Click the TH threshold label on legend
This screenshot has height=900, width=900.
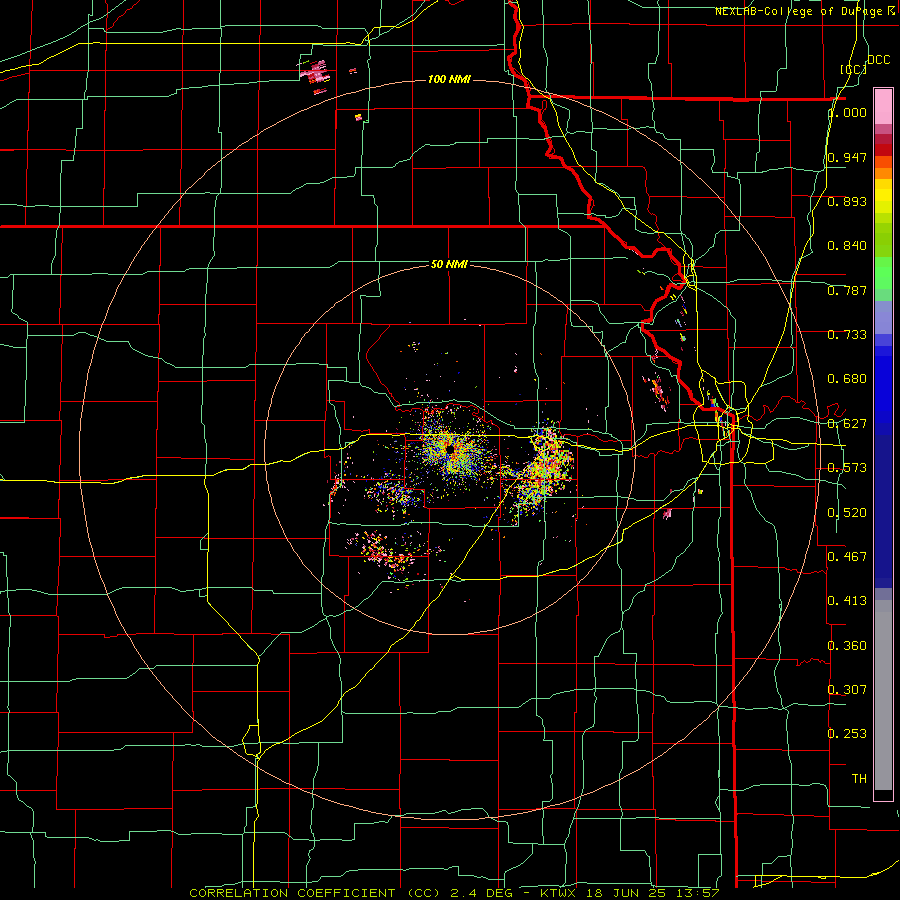[x=859, y=779]
